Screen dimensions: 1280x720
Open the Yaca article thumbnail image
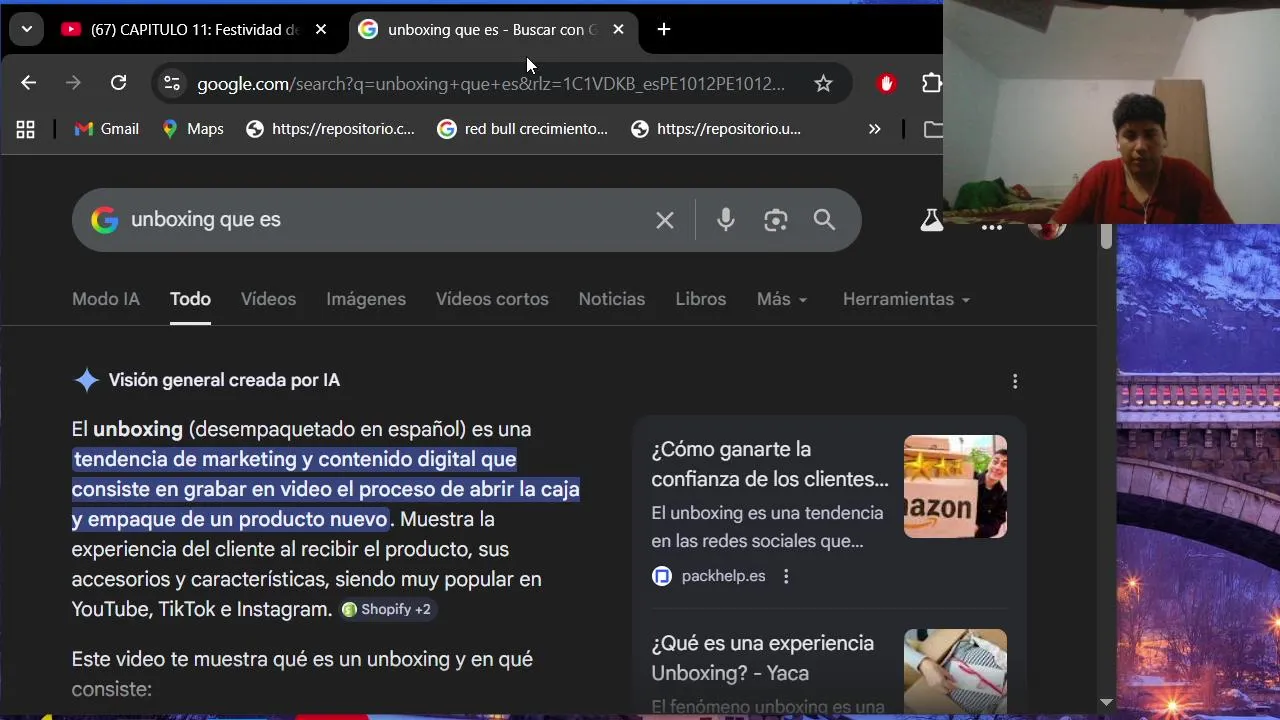(955, 672)
